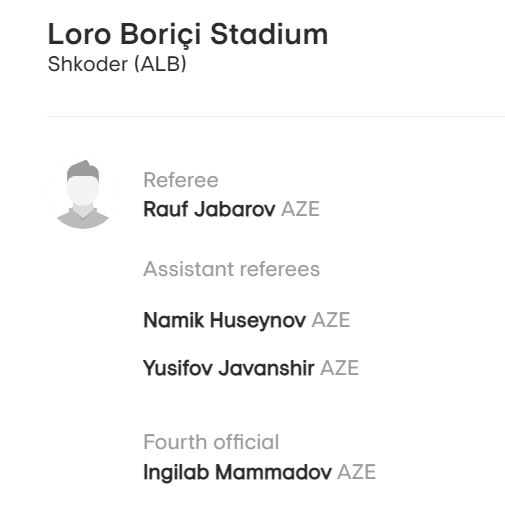
Task: Click the Fourth official label
Action: click(211, 442)
